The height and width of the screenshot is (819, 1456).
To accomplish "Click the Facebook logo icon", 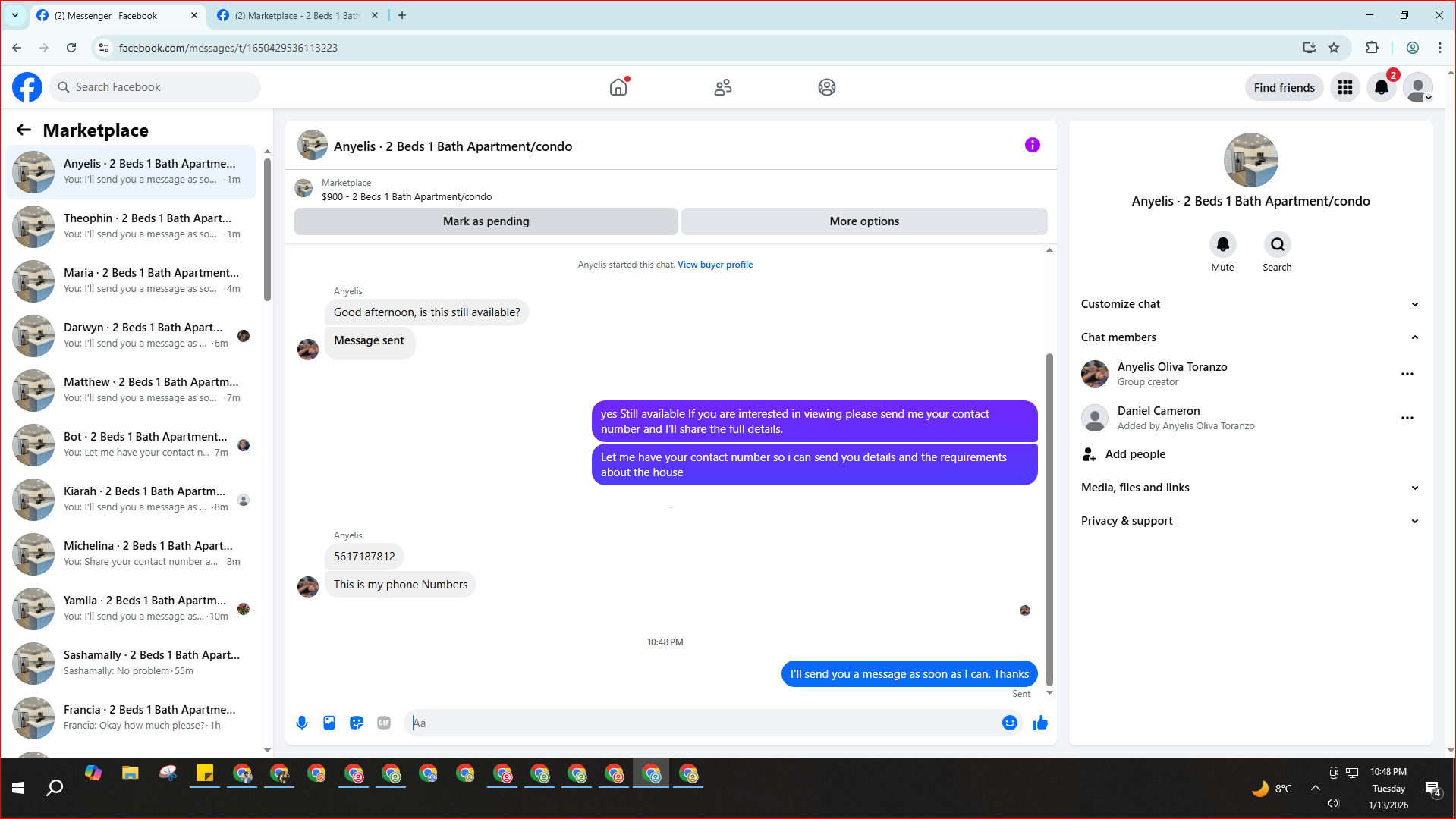I will click(x=27, y=87).
